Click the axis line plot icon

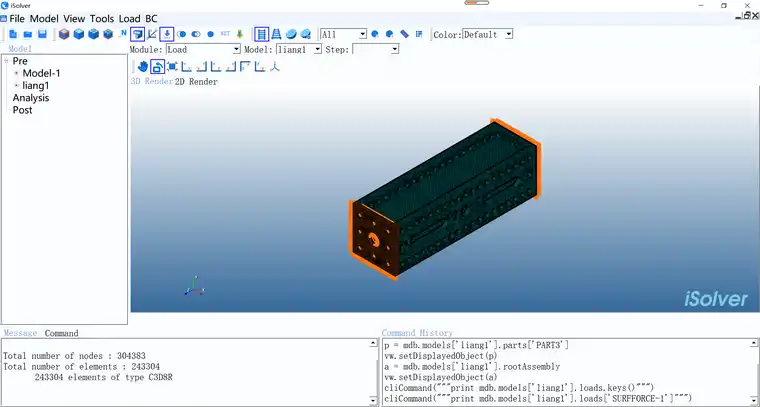pyautogui.click(x=152, y=34)
